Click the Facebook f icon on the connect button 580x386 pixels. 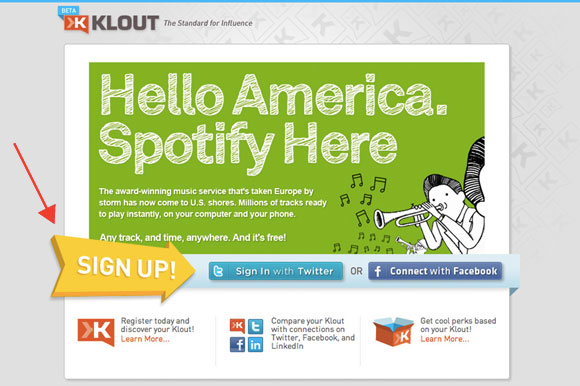tap(377, 271)
